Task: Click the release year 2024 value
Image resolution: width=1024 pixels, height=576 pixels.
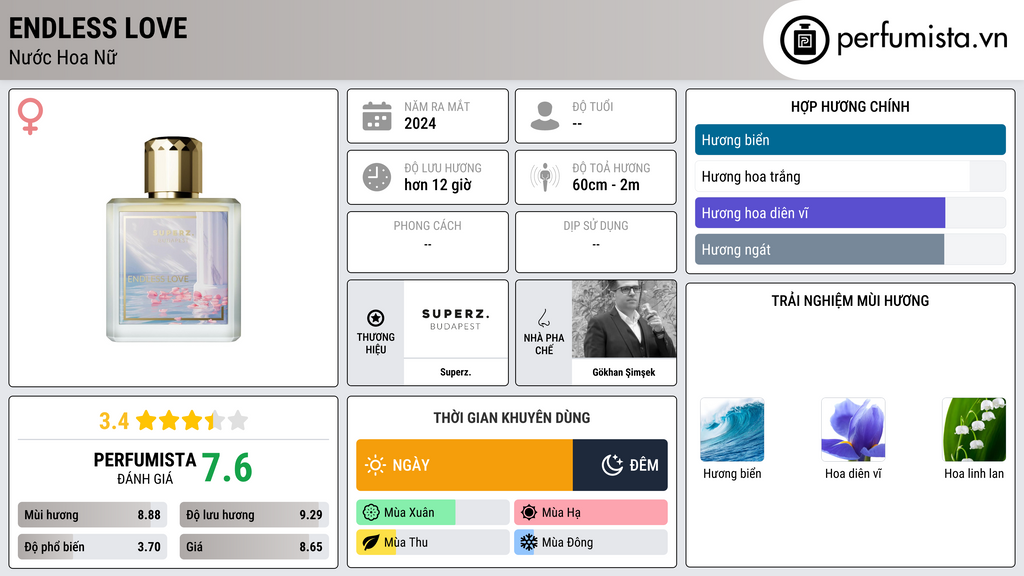Action: [x=420, y=123]
